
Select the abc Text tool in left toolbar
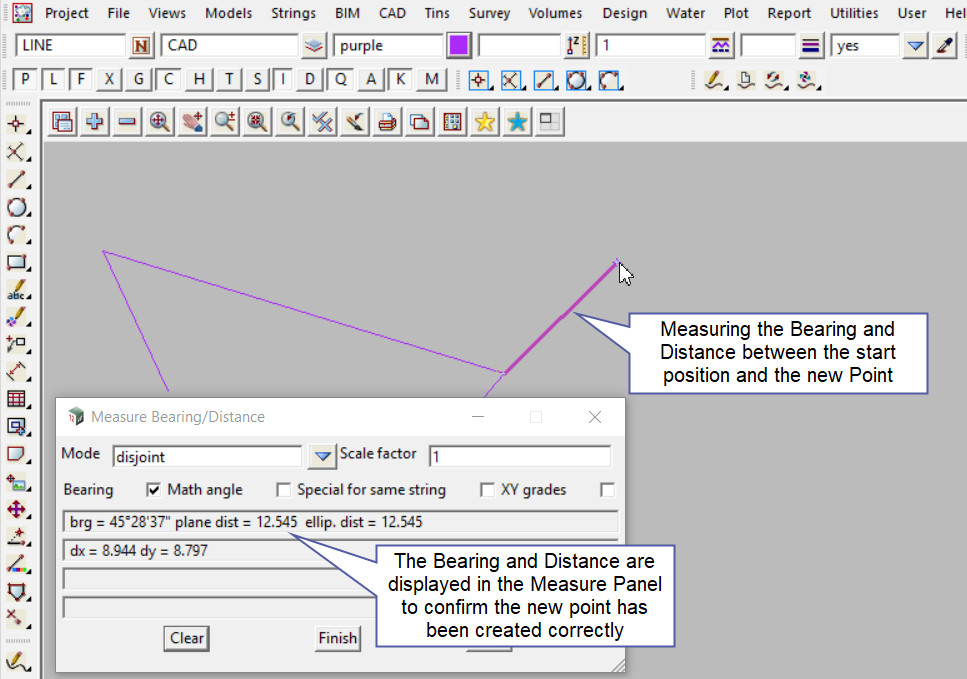coord(17,289)
